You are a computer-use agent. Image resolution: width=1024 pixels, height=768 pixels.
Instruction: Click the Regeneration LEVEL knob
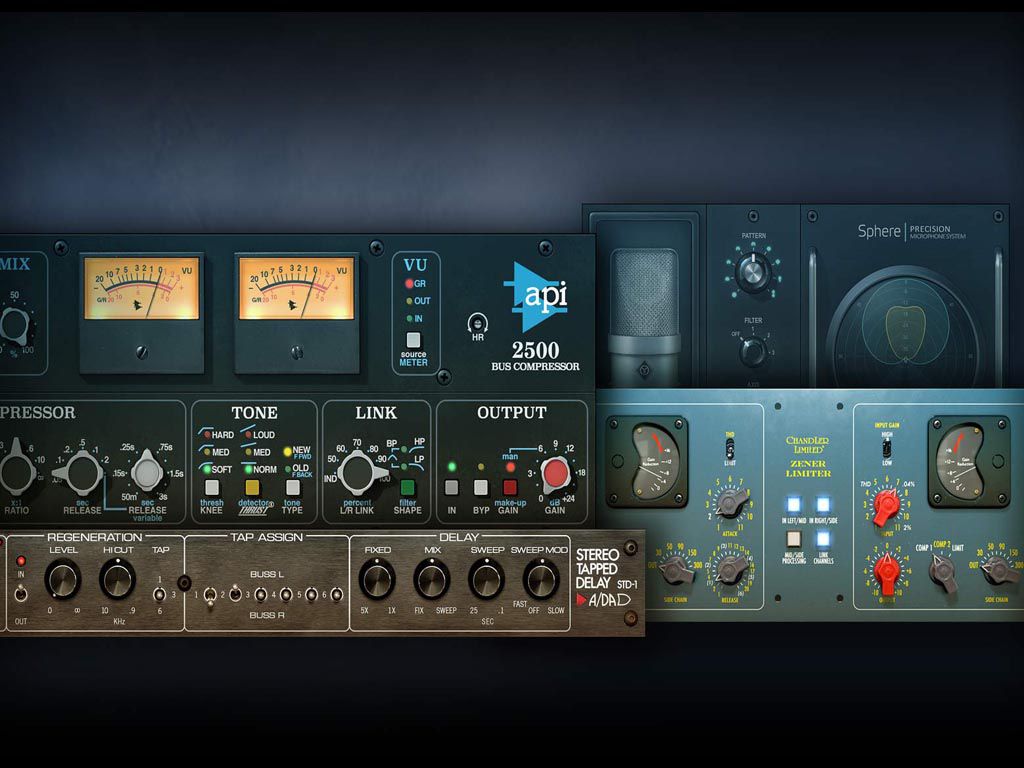pyautogui.click(x=63, y=579)
